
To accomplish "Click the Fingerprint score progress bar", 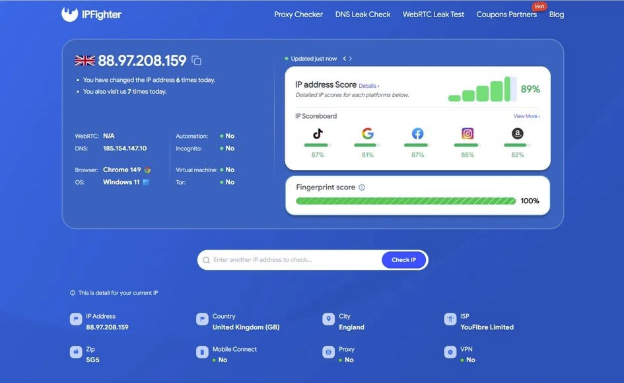I will pos(406,201).
